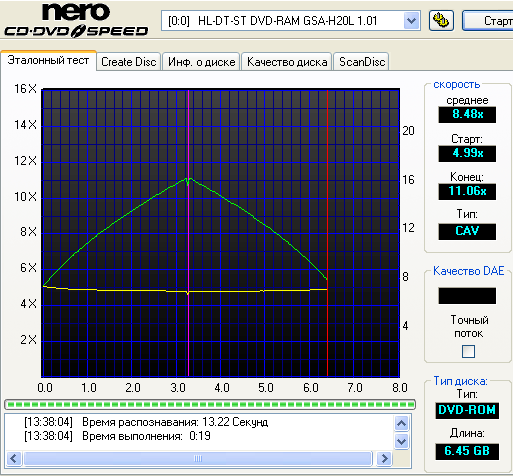Select the log line Время выполнения: 0:19
This screenshot has height=476, width=513.
pyautogui.click(x=117, y=436)
